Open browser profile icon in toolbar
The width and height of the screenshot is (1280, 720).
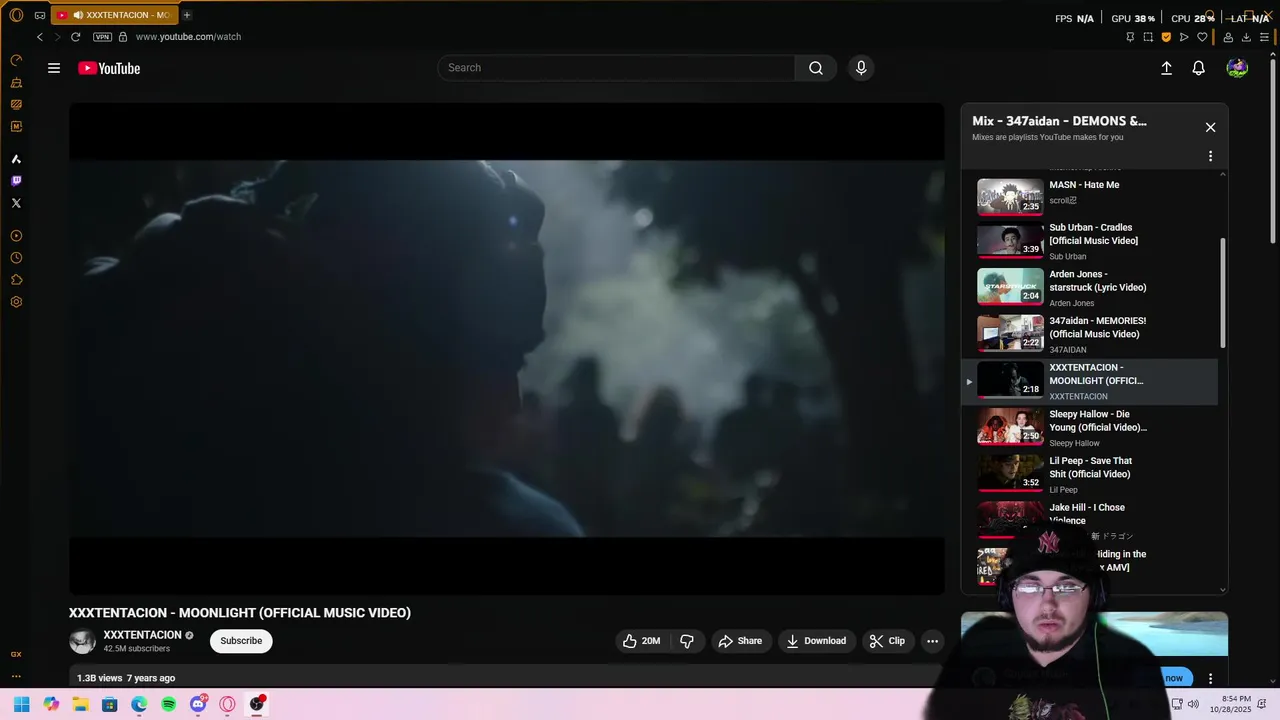click(1228, 37)
